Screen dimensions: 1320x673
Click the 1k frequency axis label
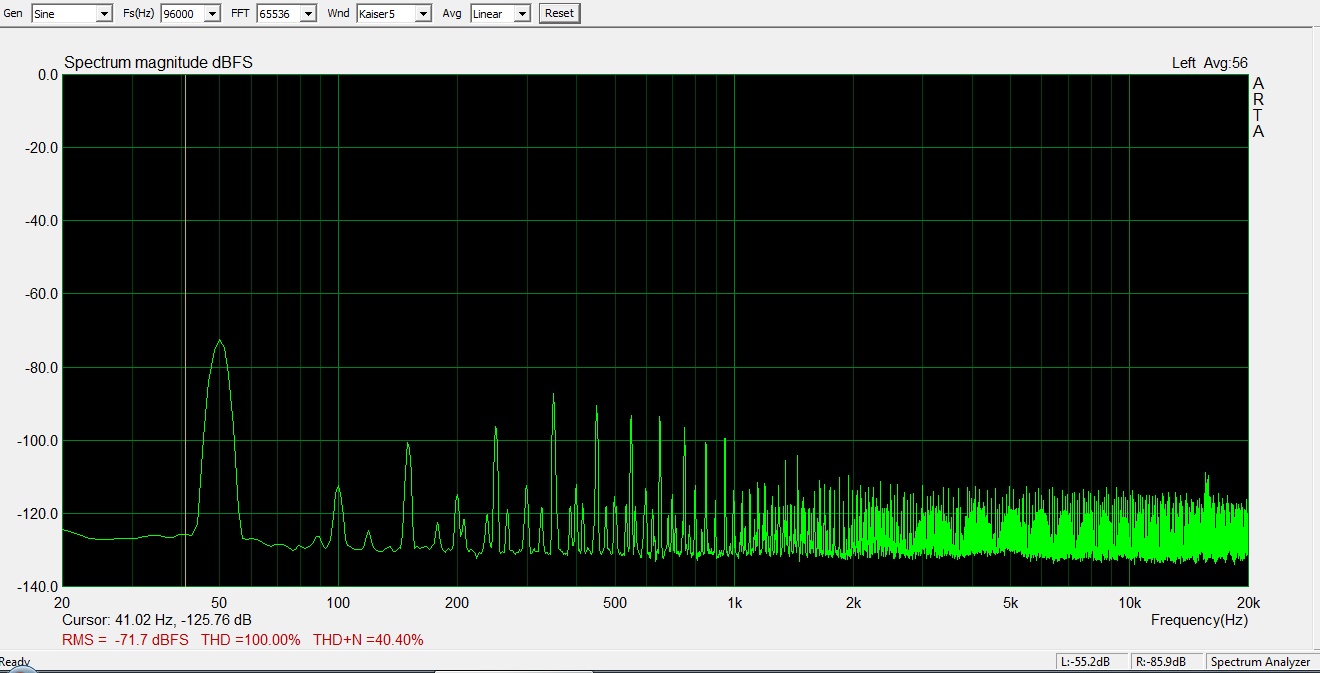click(735, 603)
